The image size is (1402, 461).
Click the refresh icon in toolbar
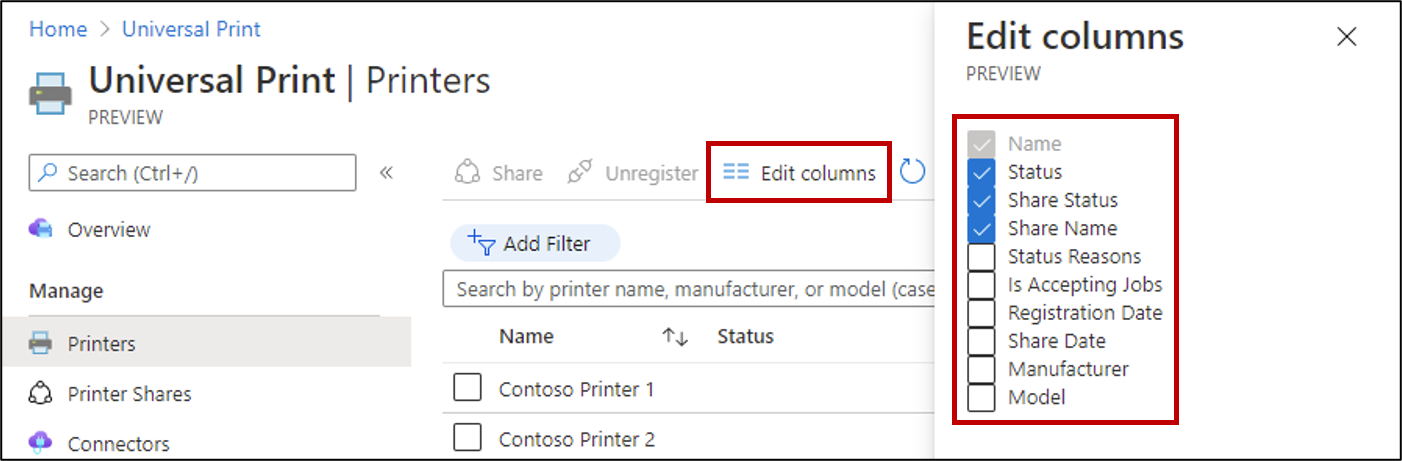pyautogui.click(x=912, y=173)
